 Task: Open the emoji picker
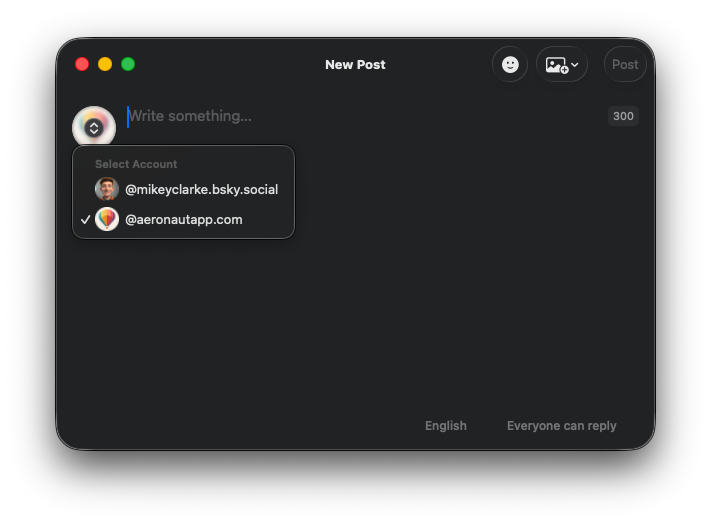tap(510, 64)
